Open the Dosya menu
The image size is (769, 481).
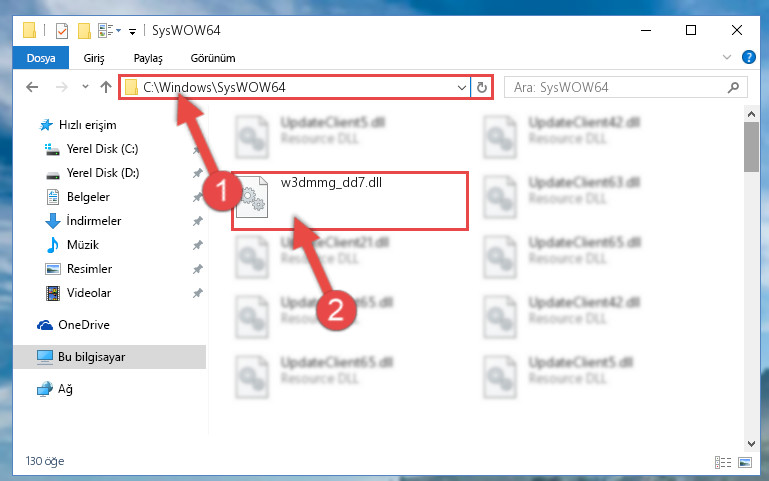(41, 58)
